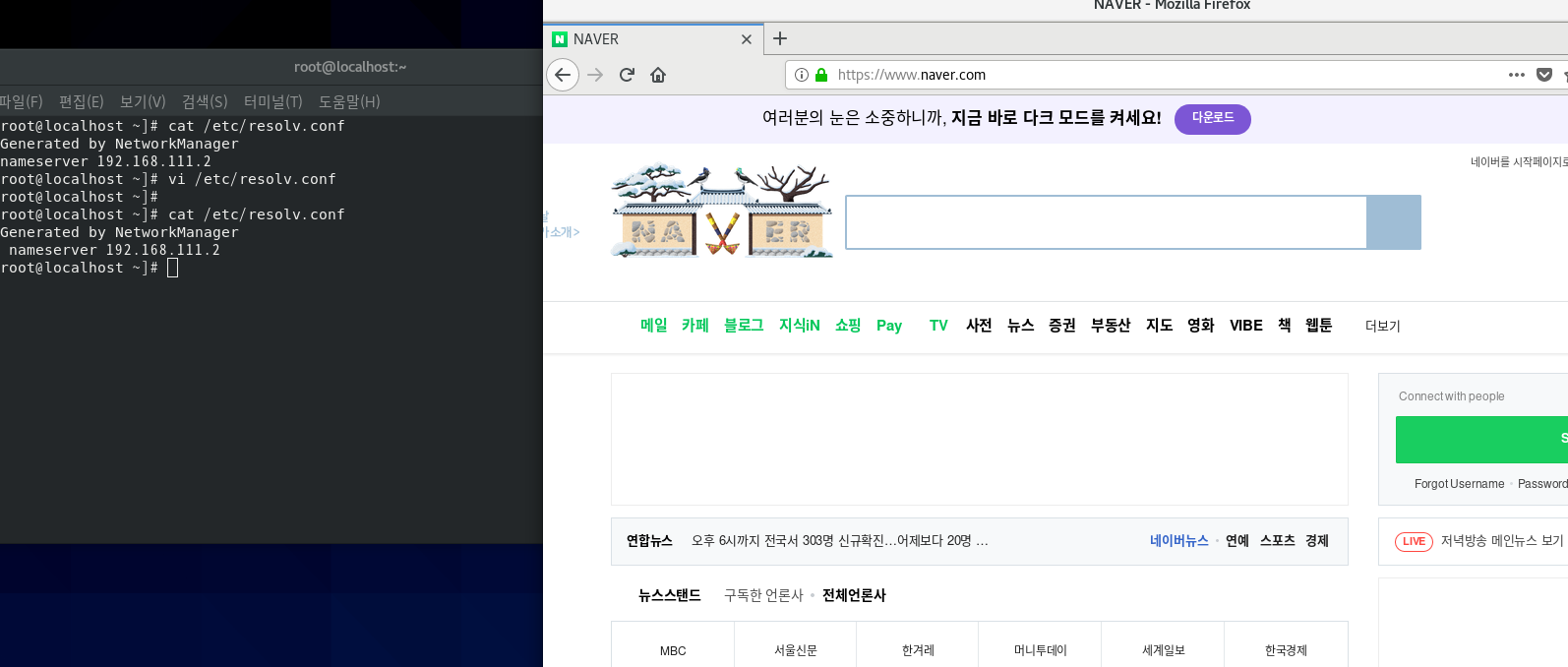Open 지식iN link
1568x667 pixels.
pos(800,326)
